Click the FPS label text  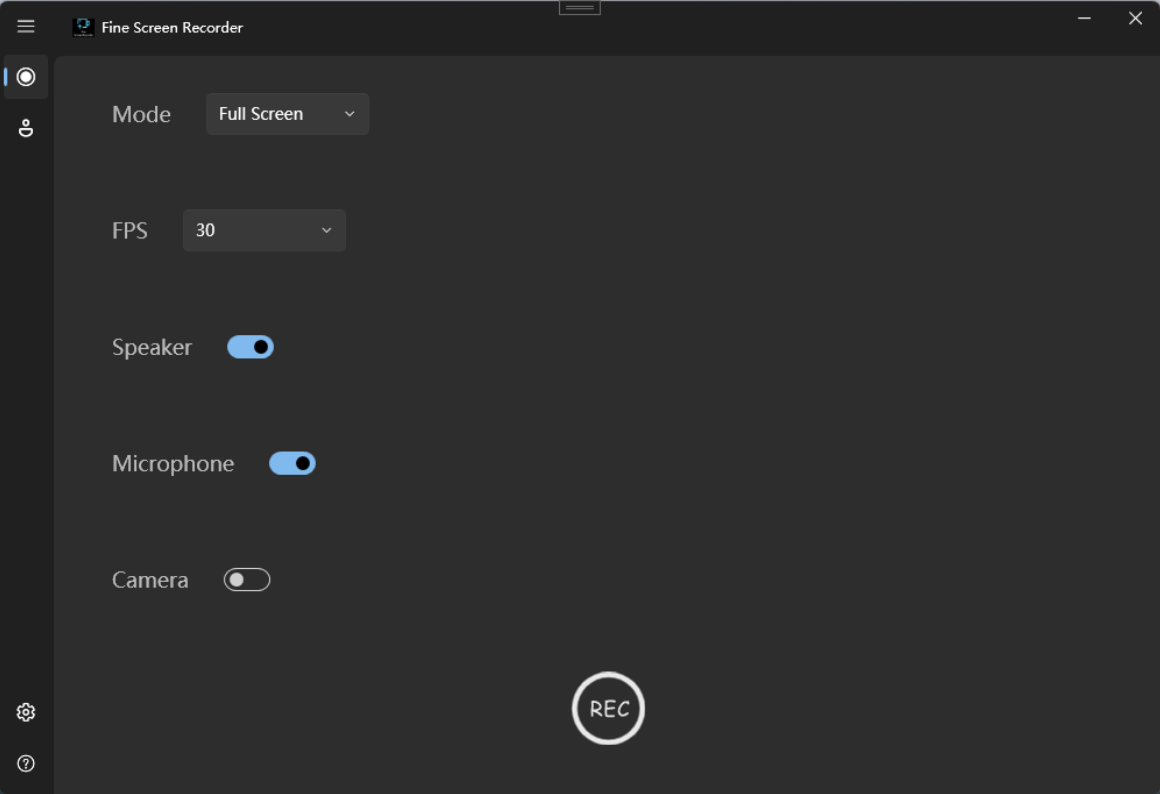pyautogui.click(x=130, y=231)
